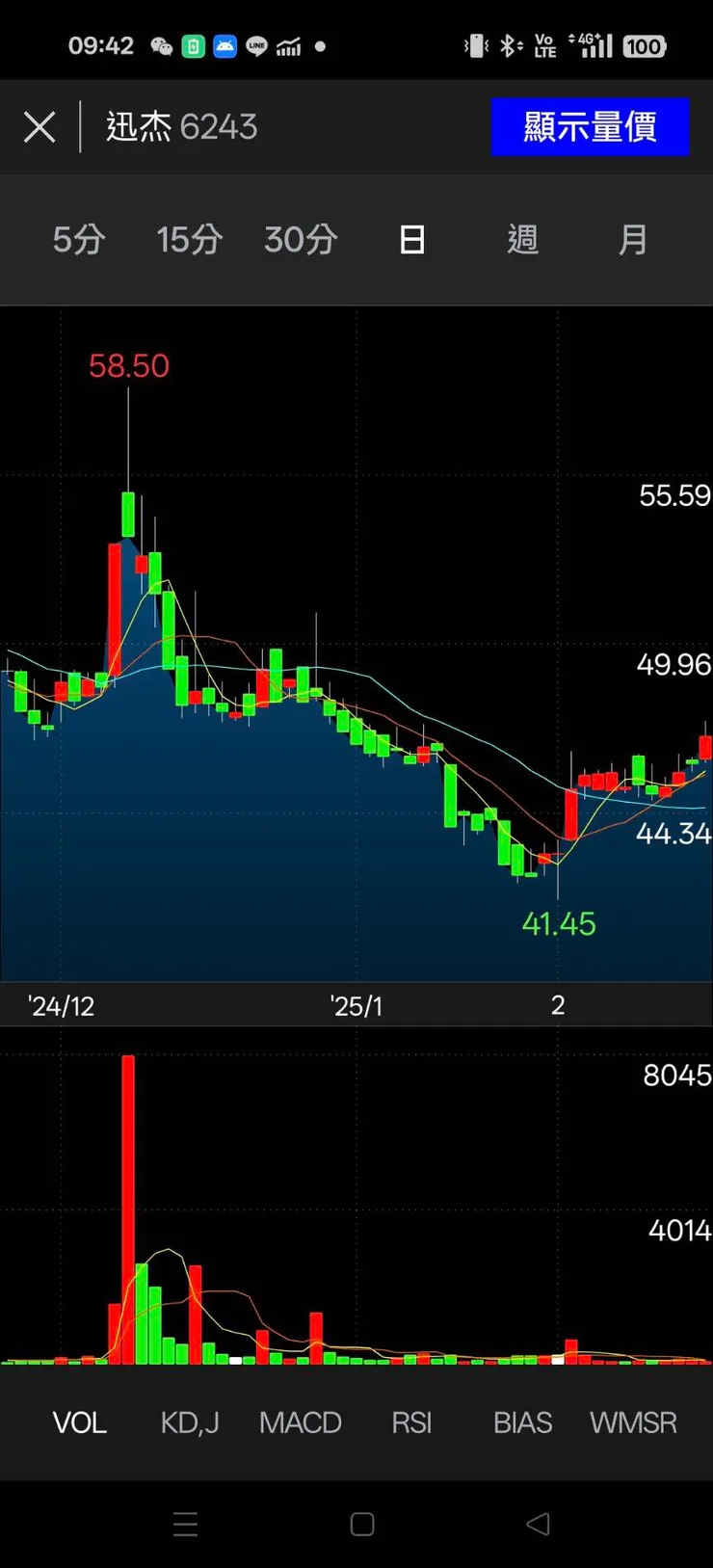Switch to the 15分 timeframe
The width and height of the screenshot is (713, 1568).
(190, 239)
